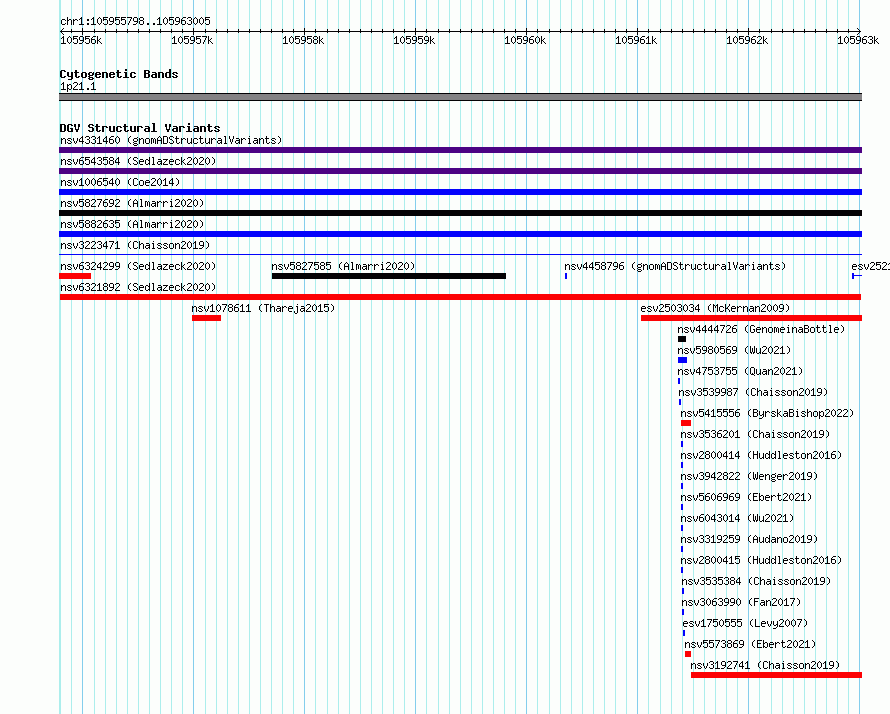Click the red esv2503034 McKernan2009 bar

pos(752,318)
